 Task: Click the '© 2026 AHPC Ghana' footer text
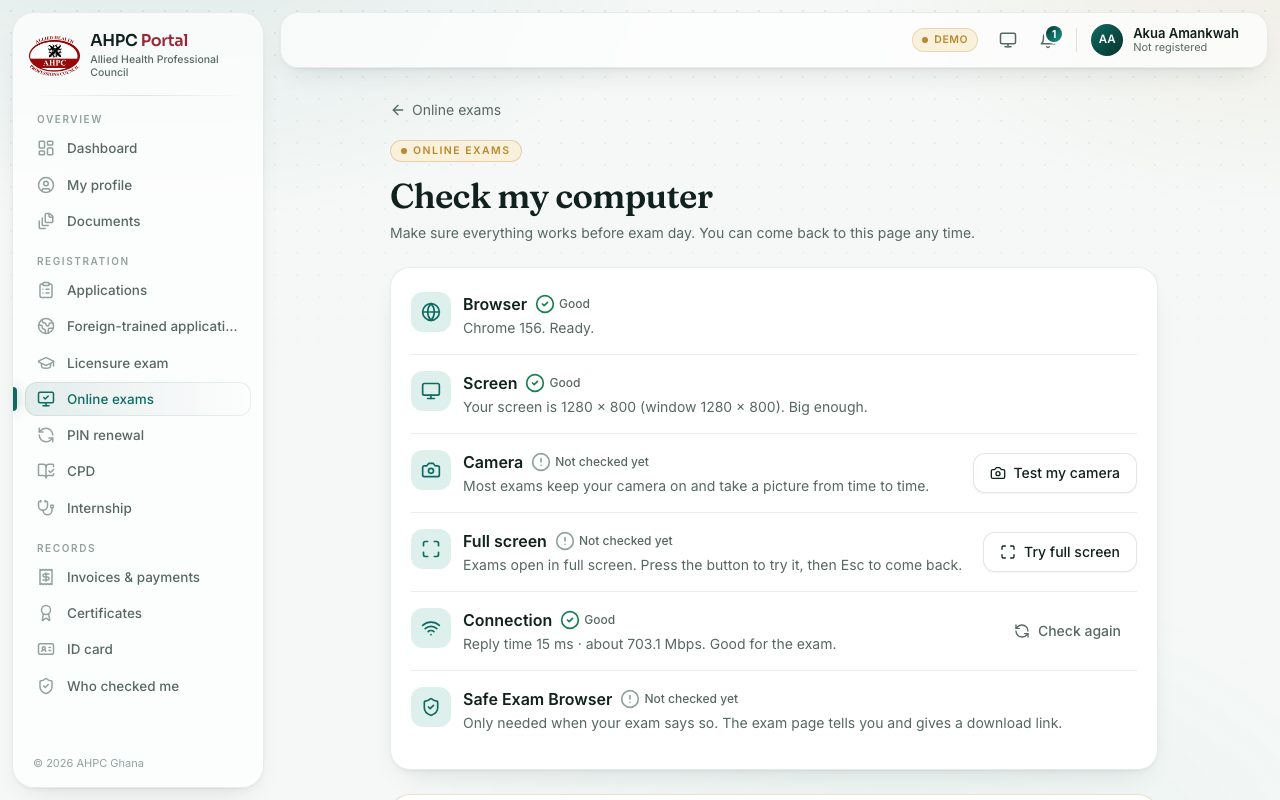(x=89, y=763)
